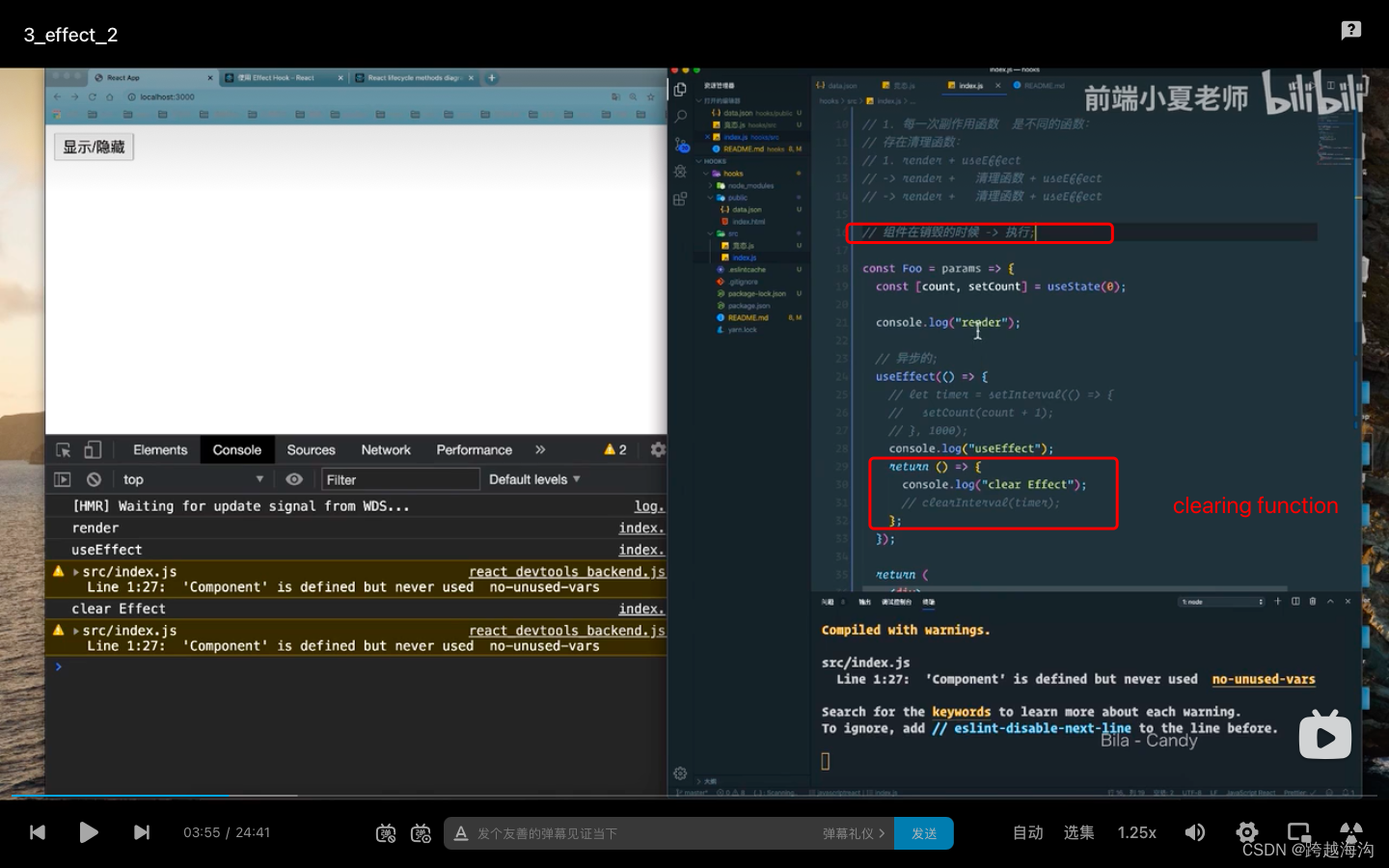The image size is (1389, 868).
Task: Click the DevTools warnings count badge
Action: [615, 449]
